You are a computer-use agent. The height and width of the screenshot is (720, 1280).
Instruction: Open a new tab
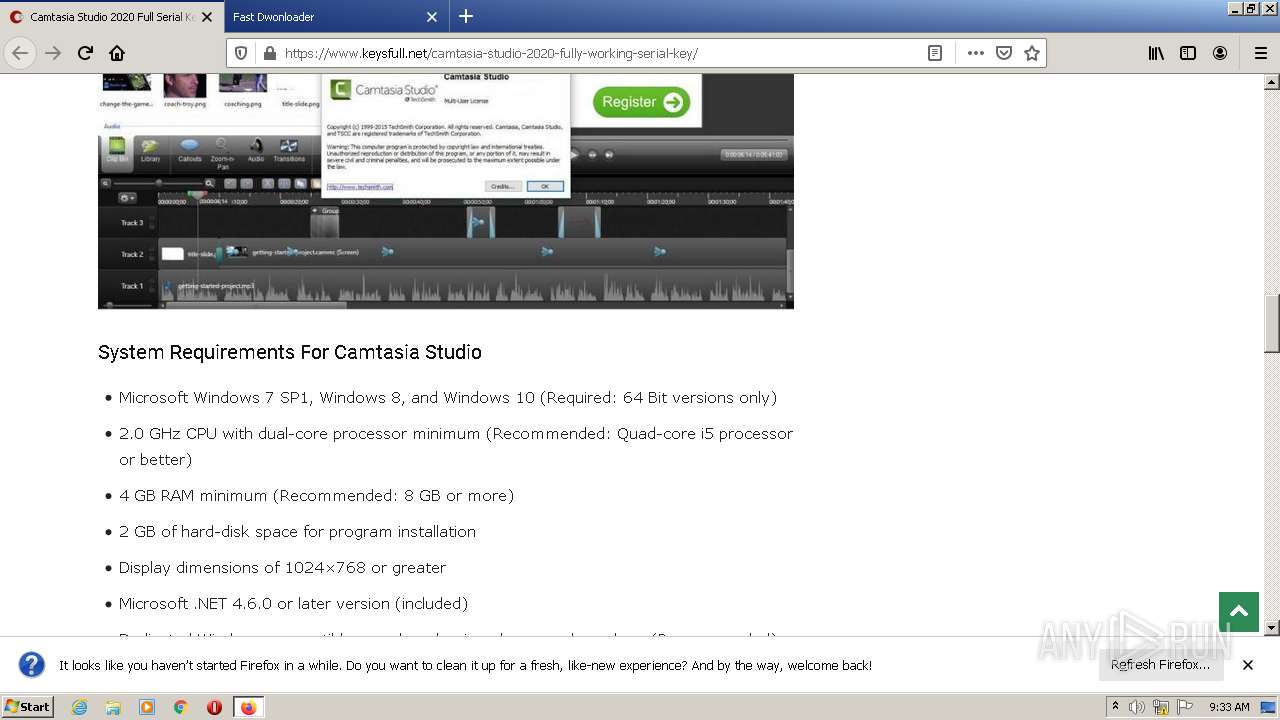click(466, 16)
